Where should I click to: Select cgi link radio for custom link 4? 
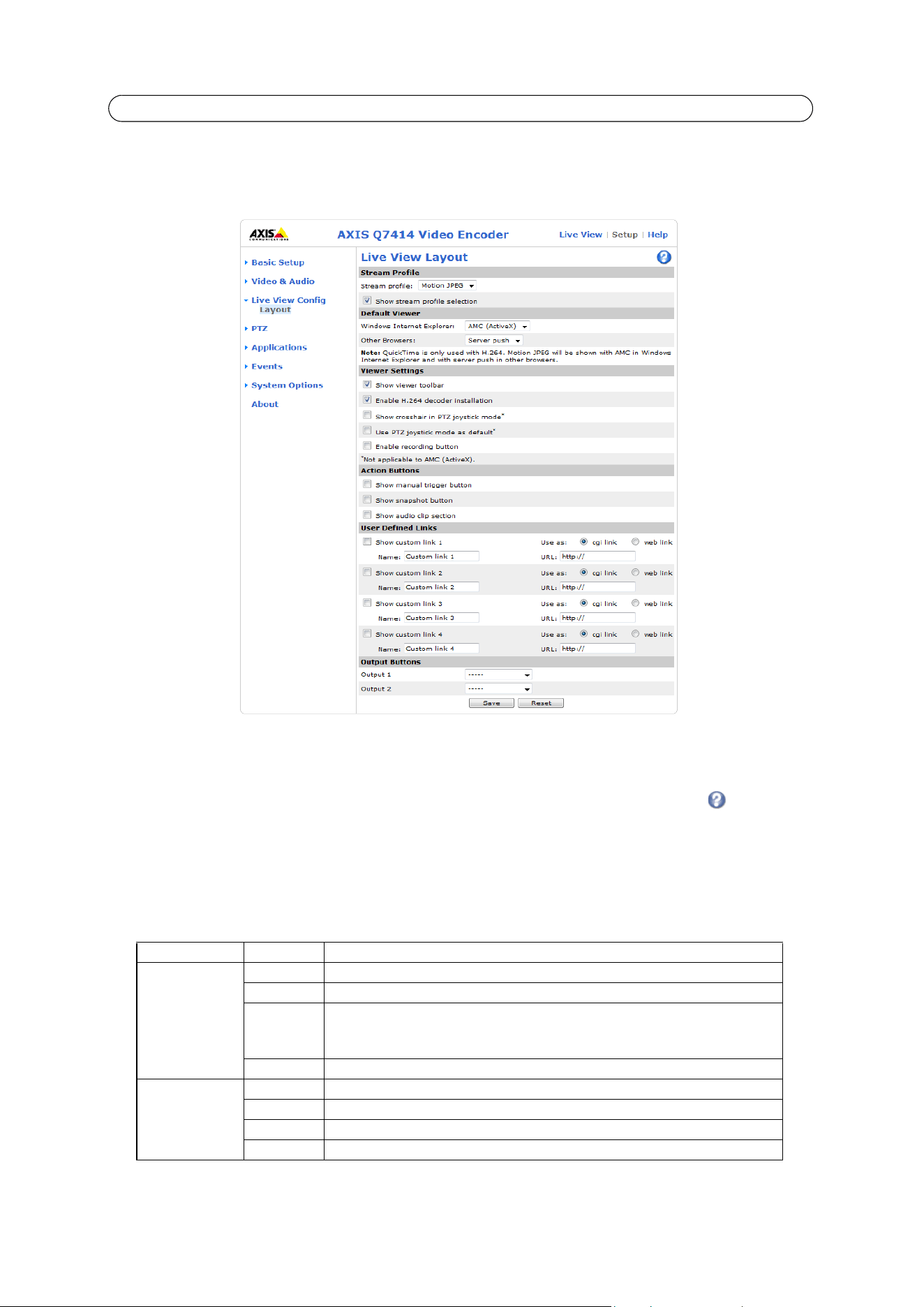[x=584, y=634]
